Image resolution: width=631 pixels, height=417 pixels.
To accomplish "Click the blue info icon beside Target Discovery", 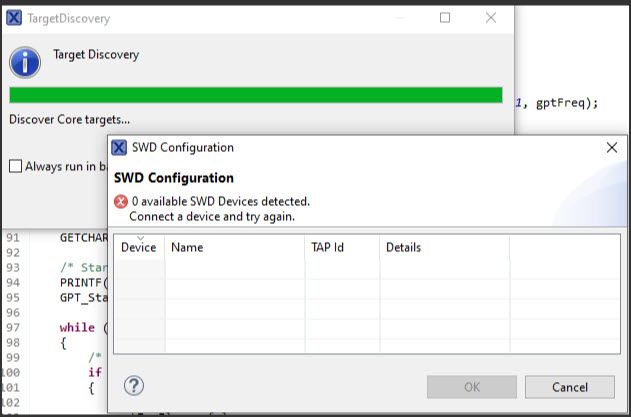I will pos(25,62).
